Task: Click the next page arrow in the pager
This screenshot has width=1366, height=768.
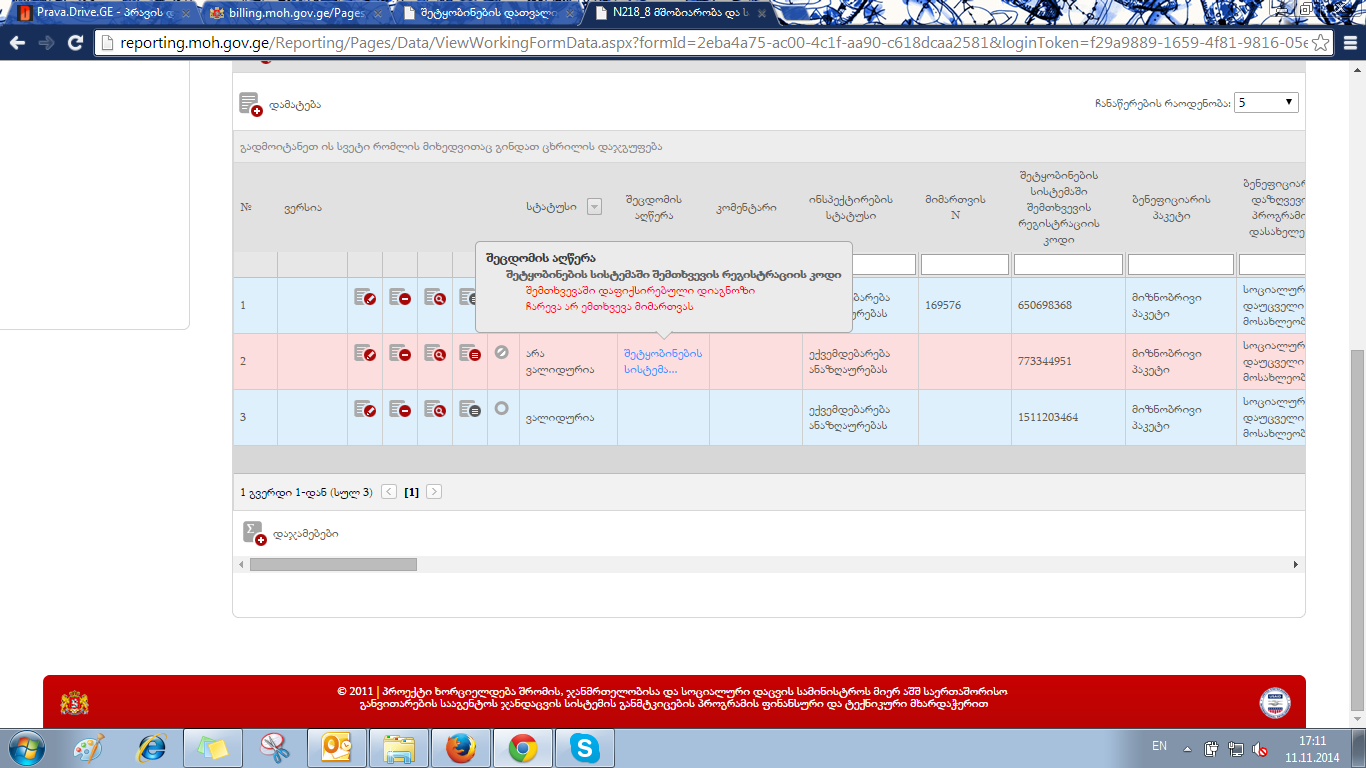Action: point(434,492)
